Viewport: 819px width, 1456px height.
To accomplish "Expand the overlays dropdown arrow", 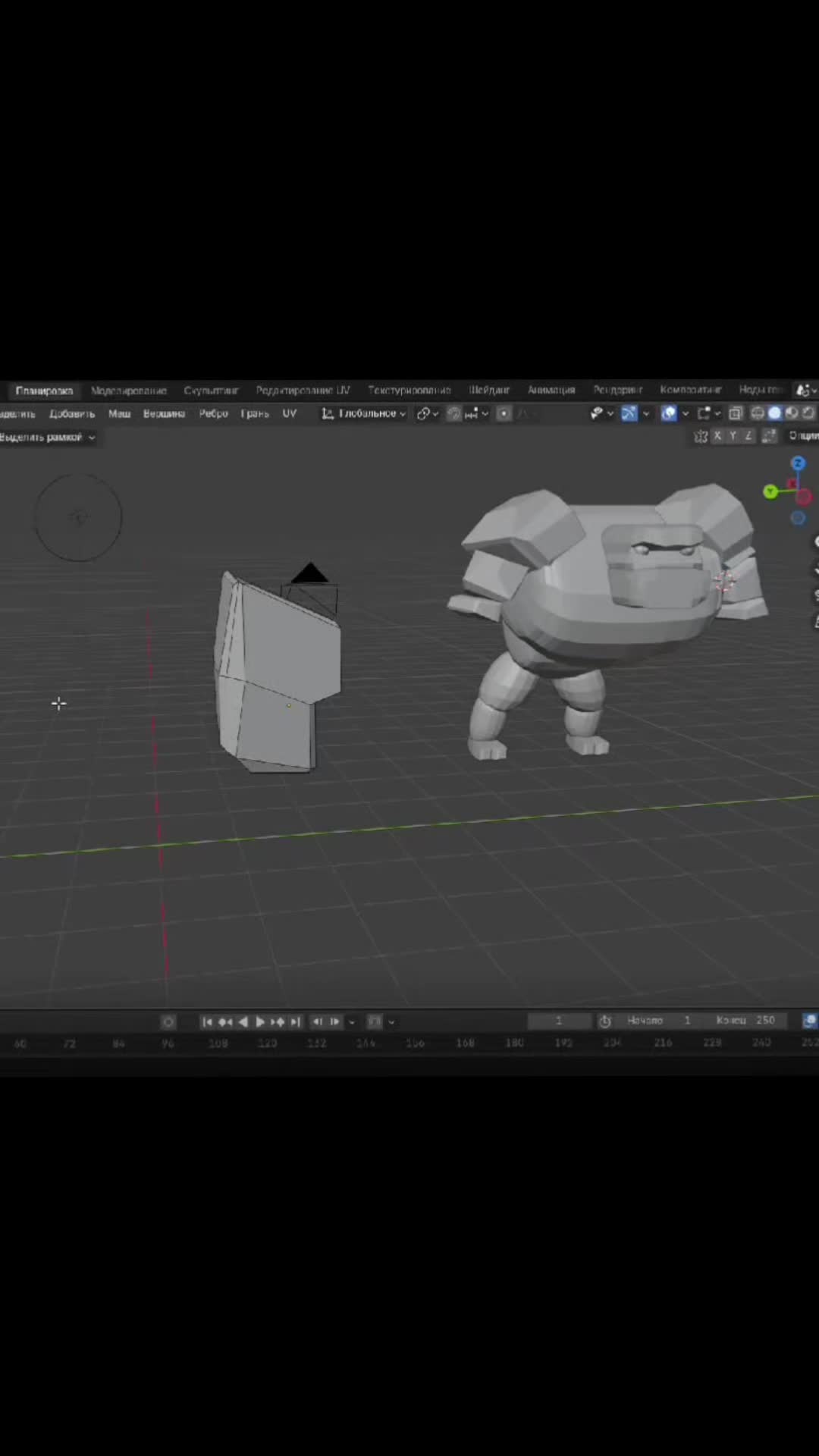I will pos(686,414).
